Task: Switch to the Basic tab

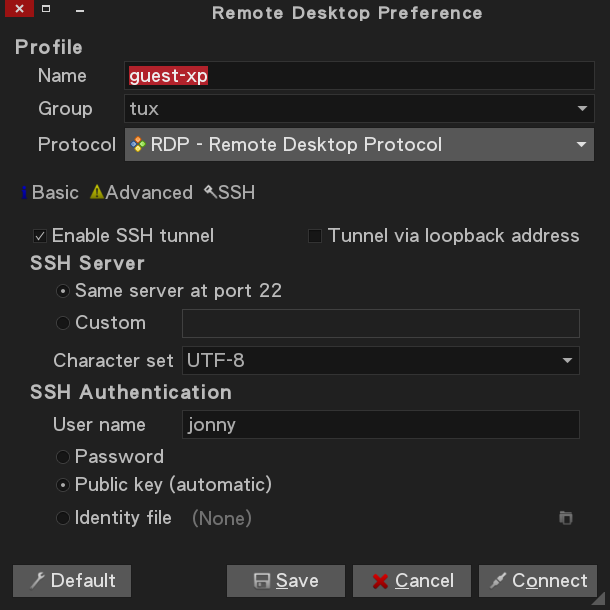Action: pyautogui.click(x=51, y=193)
